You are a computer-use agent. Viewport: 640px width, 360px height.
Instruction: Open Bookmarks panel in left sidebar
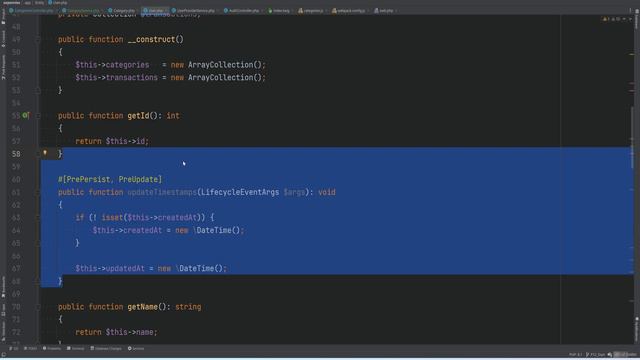3,287
